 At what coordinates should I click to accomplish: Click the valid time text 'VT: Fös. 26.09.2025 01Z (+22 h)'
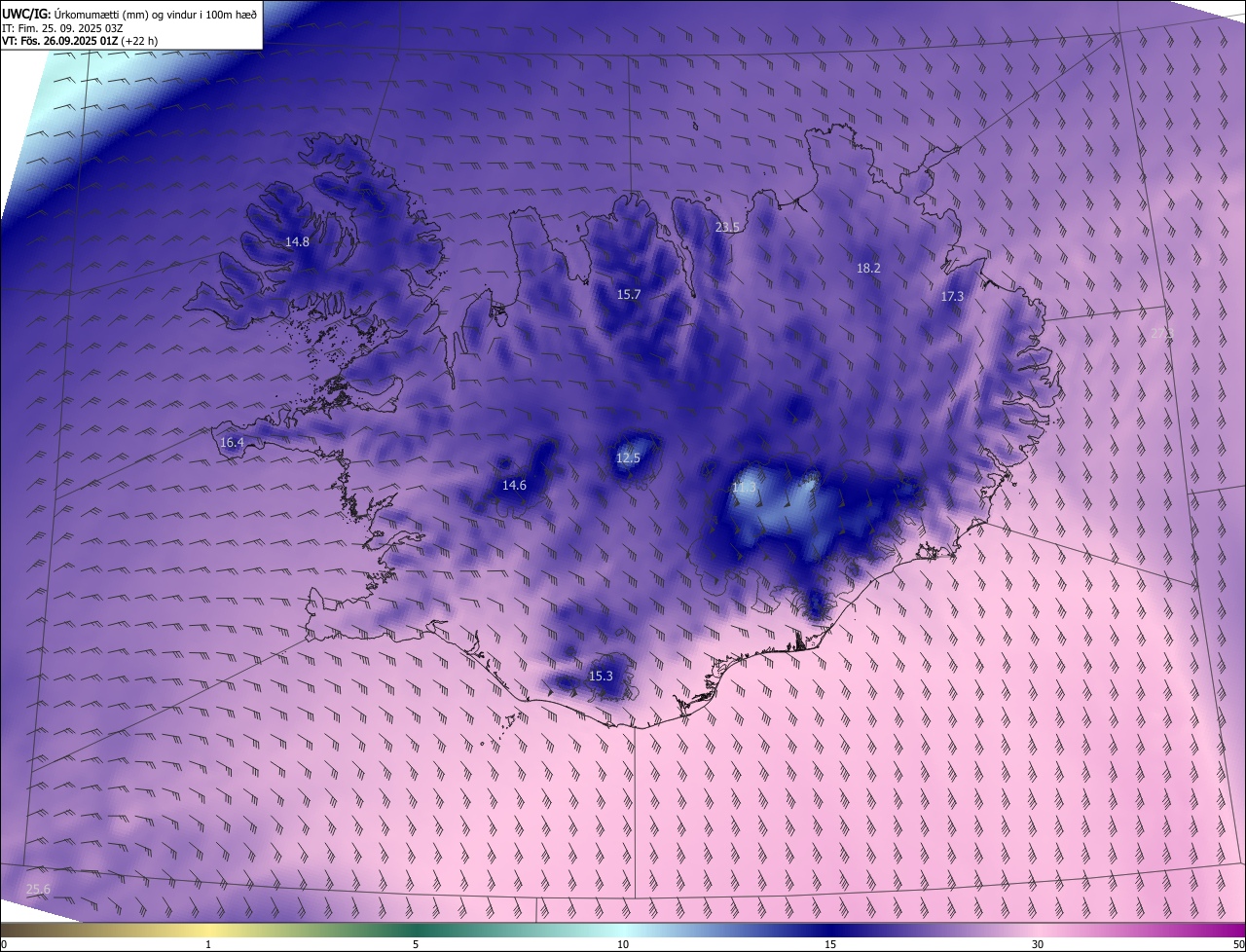[80, 41]
